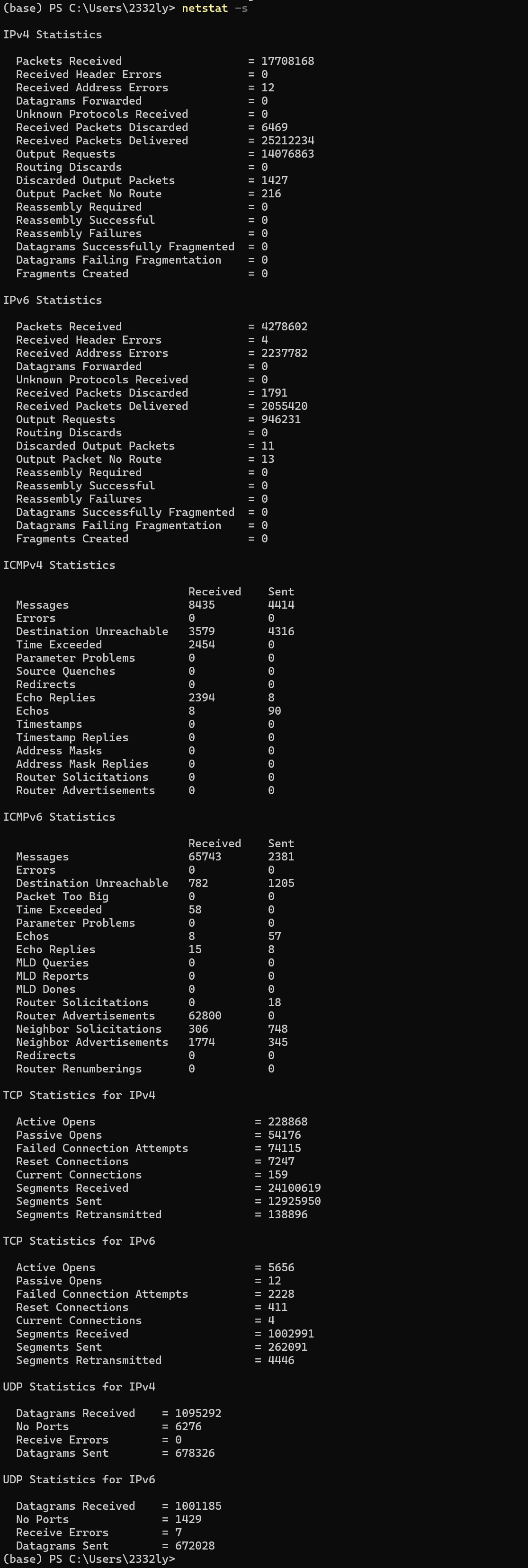Click TCP Statistics for IPv4 heading
Viewport: 528px width, 1568px height.
[x=79, y=1095]
